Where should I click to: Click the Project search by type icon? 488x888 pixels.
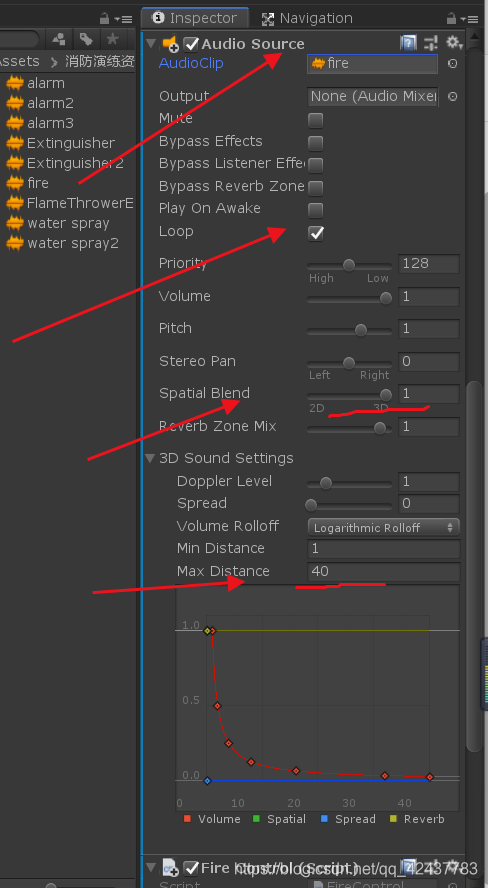coord(59,39)
